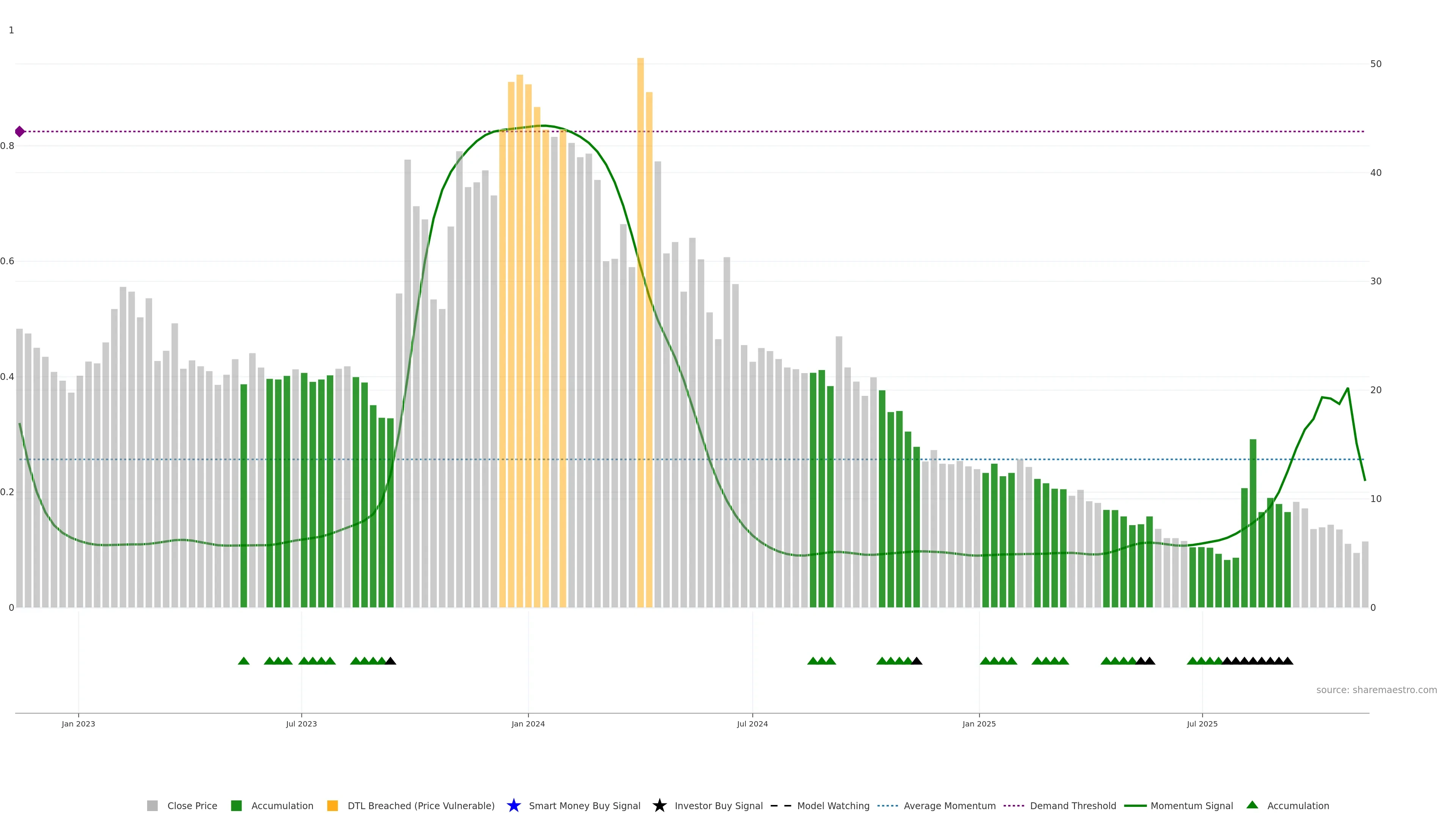Screen dimensions: 1456x819
Task: Click the Jul 2025 axis label
Action: click(x=1202, y=723)
